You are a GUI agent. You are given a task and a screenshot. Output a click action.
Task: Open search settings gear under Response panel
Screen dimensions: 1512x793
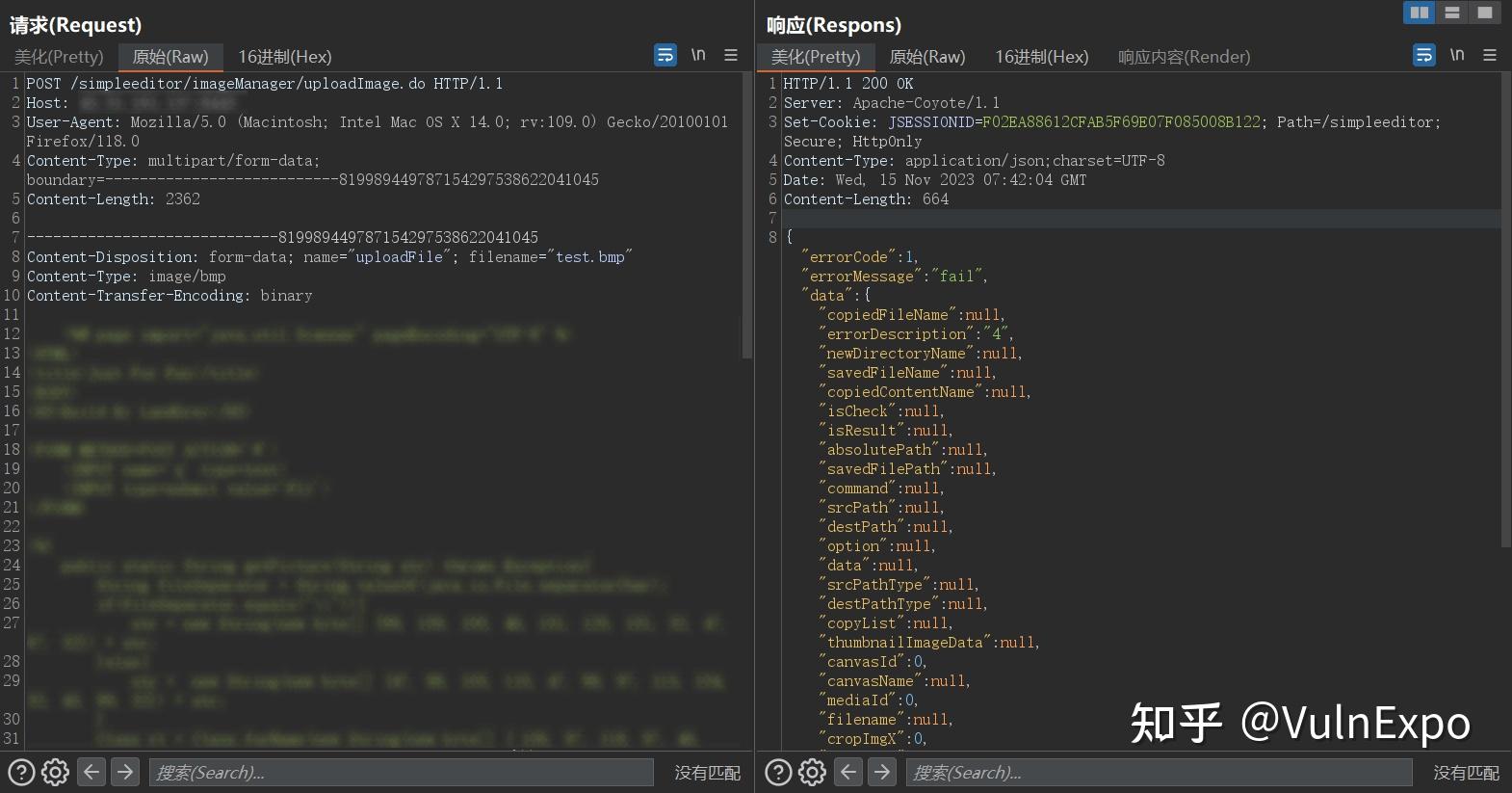pyautogui.click(x=813, y=772)
